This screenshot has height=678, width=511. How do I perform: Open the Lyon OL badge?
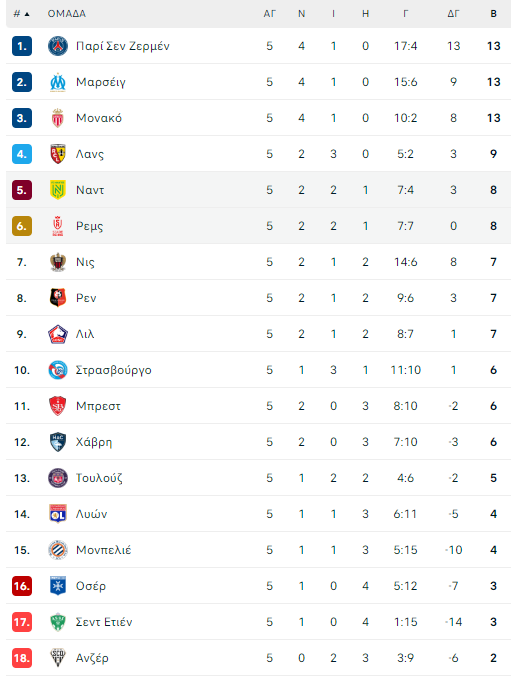(x=57, y=514)
